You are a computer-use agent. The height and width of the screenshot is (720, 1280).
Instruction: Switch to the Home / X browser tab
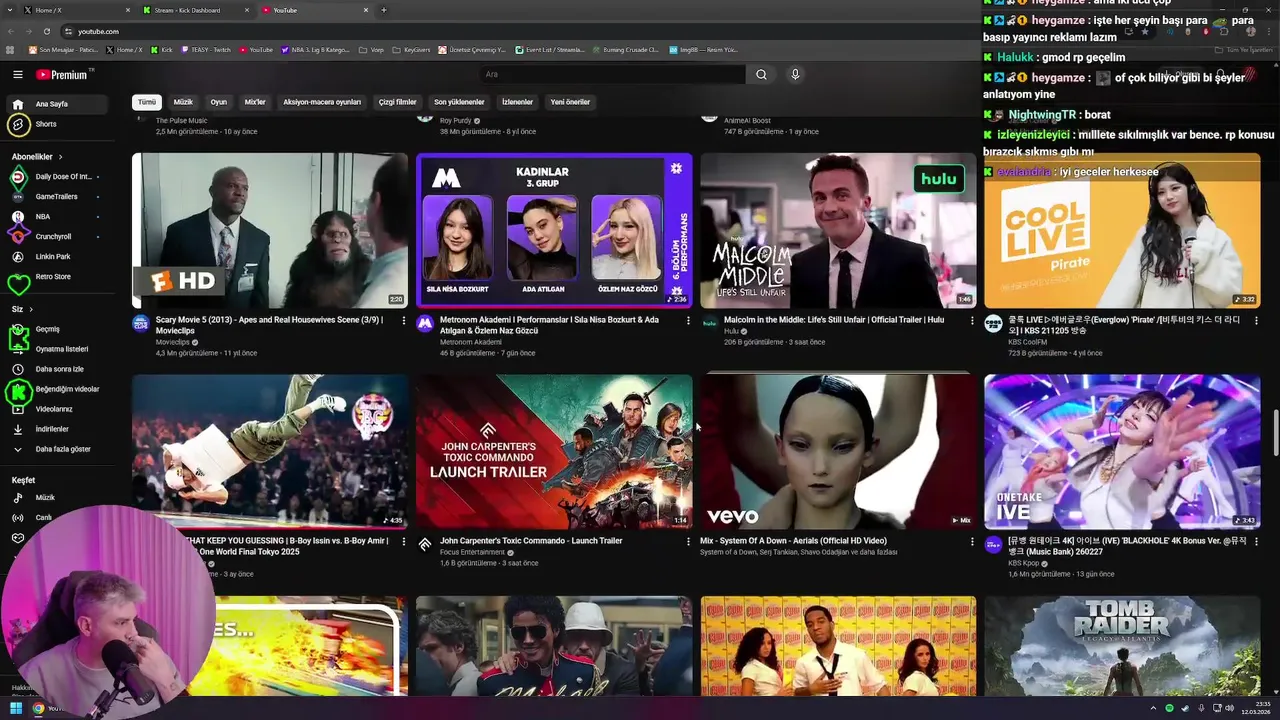pyautogui.click(x=76, y=10)
